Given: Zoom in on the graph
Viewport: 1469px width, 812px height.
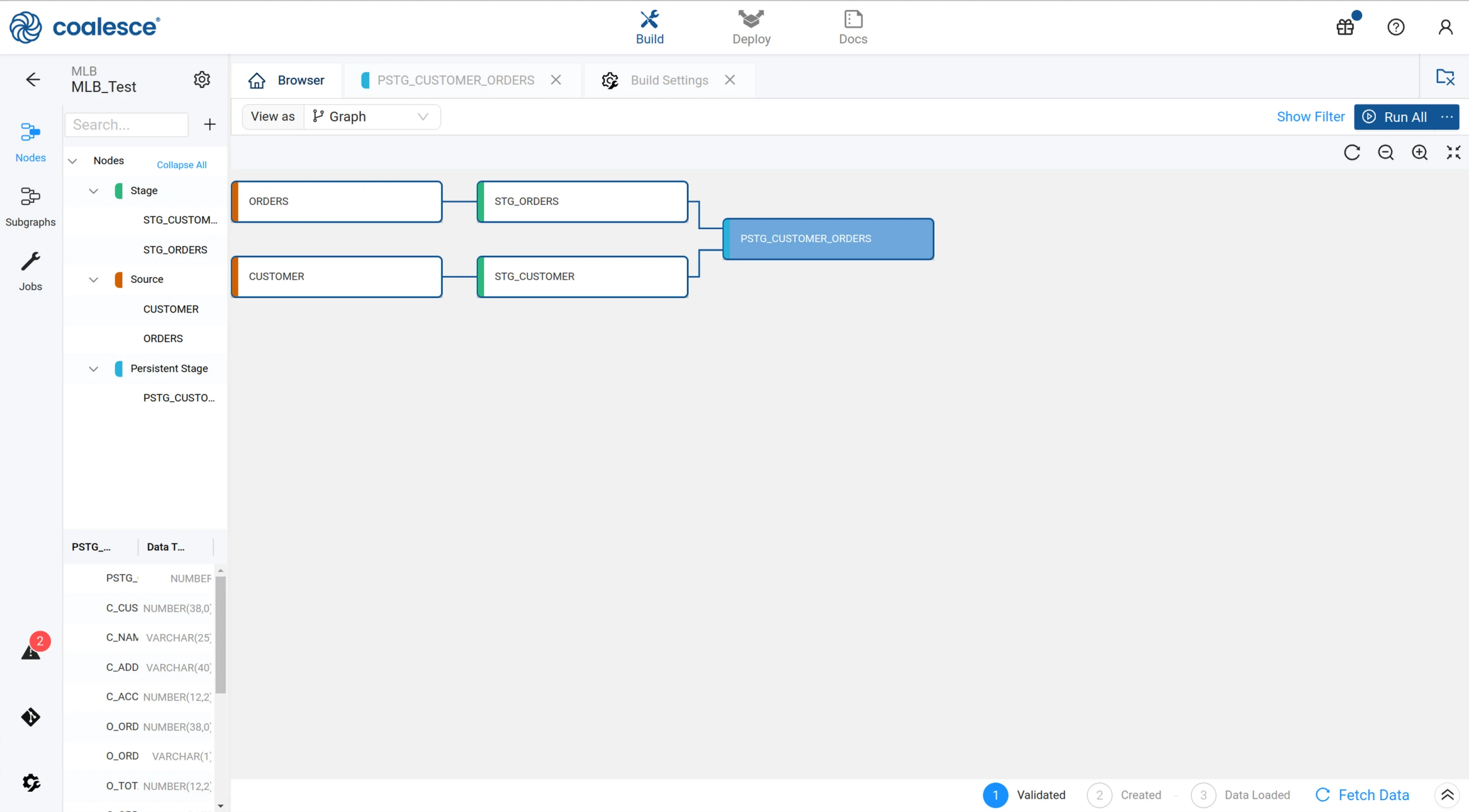Looking at the screenshot, I should (x=1419, y=152).
